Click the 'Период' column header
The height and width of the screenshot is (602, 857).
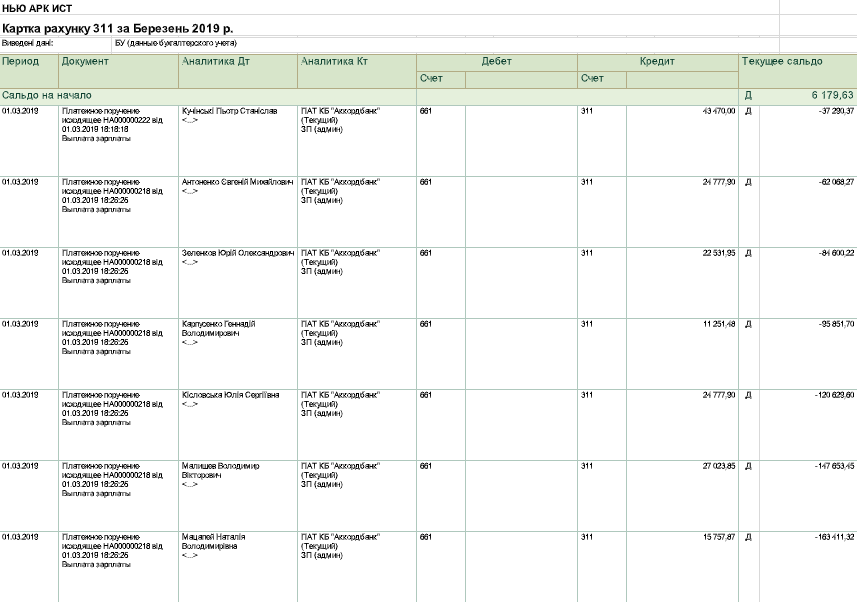[20, 62]
